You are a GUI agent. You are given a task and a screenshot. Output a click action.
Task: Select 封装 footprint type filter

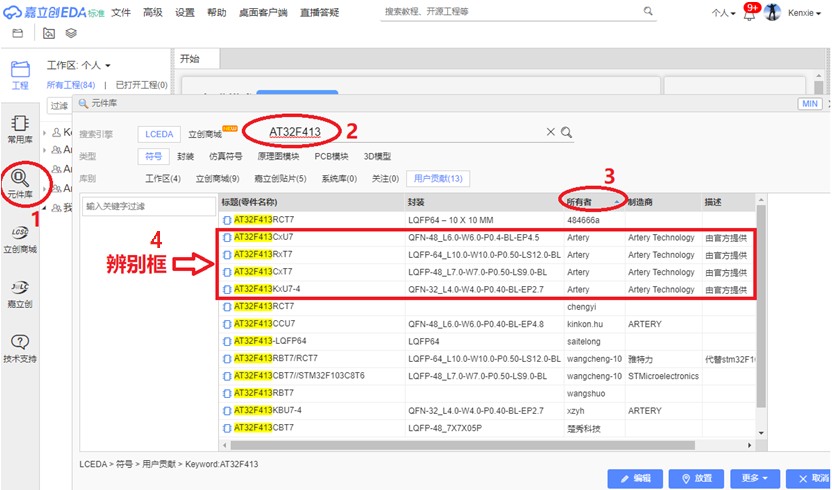pos(185,156)
